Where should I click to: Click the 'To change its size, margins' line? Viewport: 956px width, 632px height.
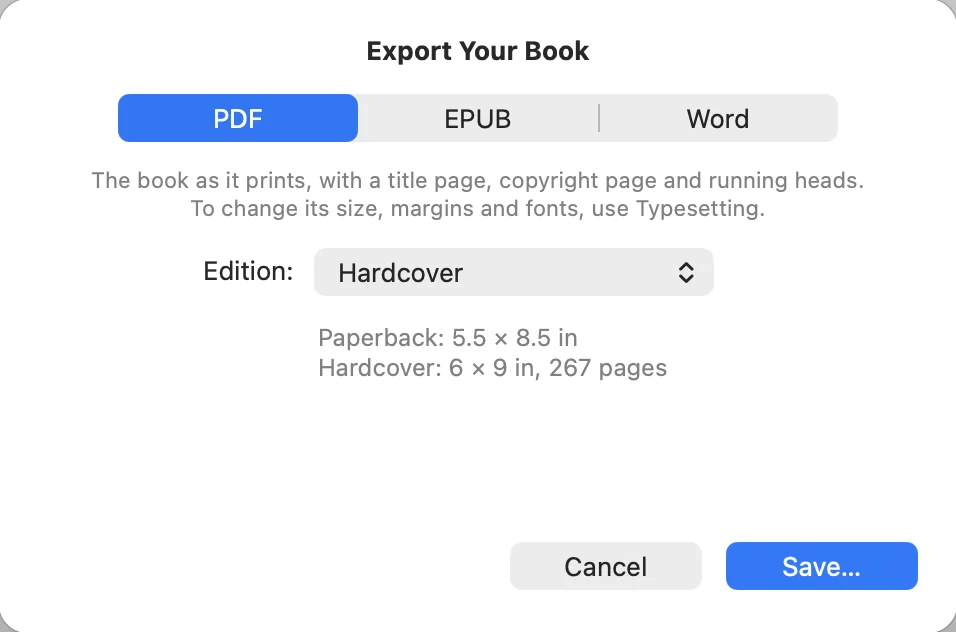pyautogui.click(x=478, y=208)
